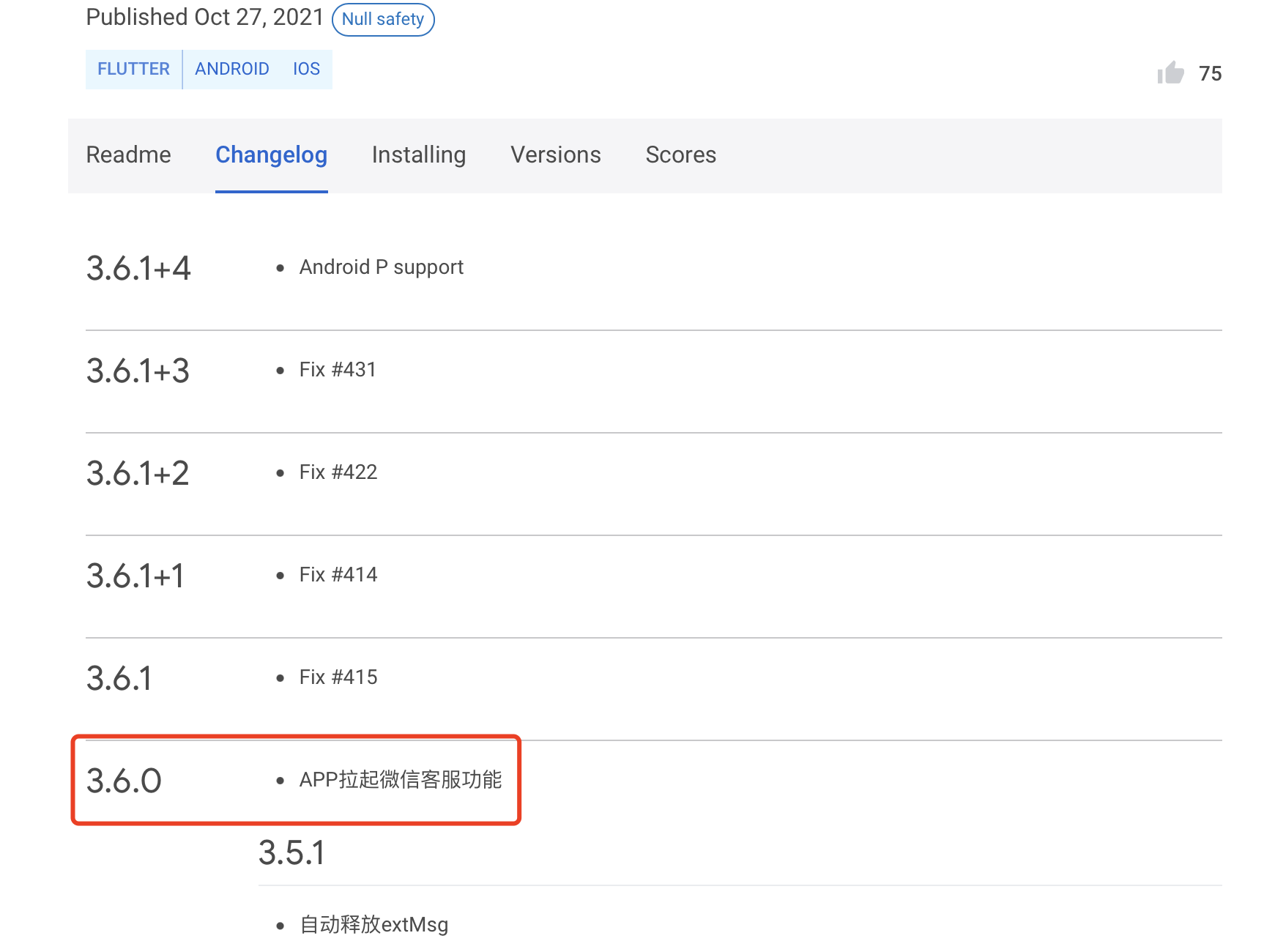Click the 75 likes count
Viewport: 1264px width, 952px height.
click(x=1210, y=73)
